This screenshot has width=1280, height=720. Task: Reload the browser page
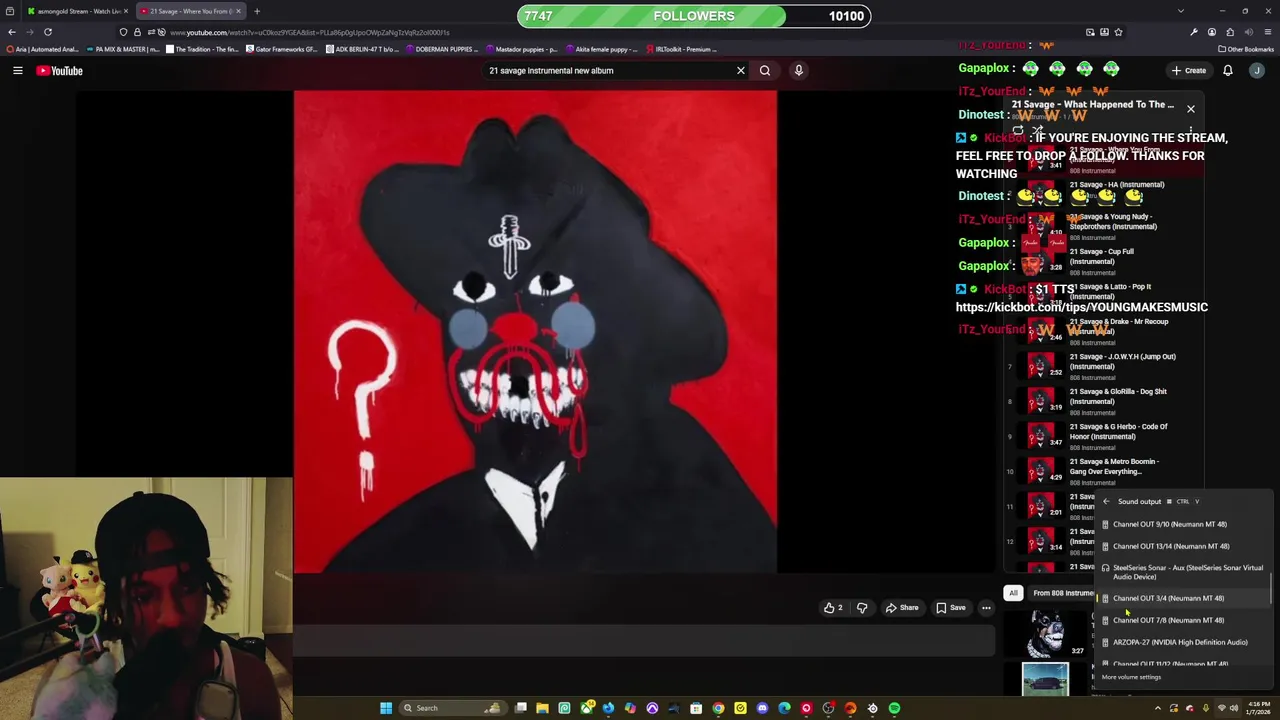47,32
